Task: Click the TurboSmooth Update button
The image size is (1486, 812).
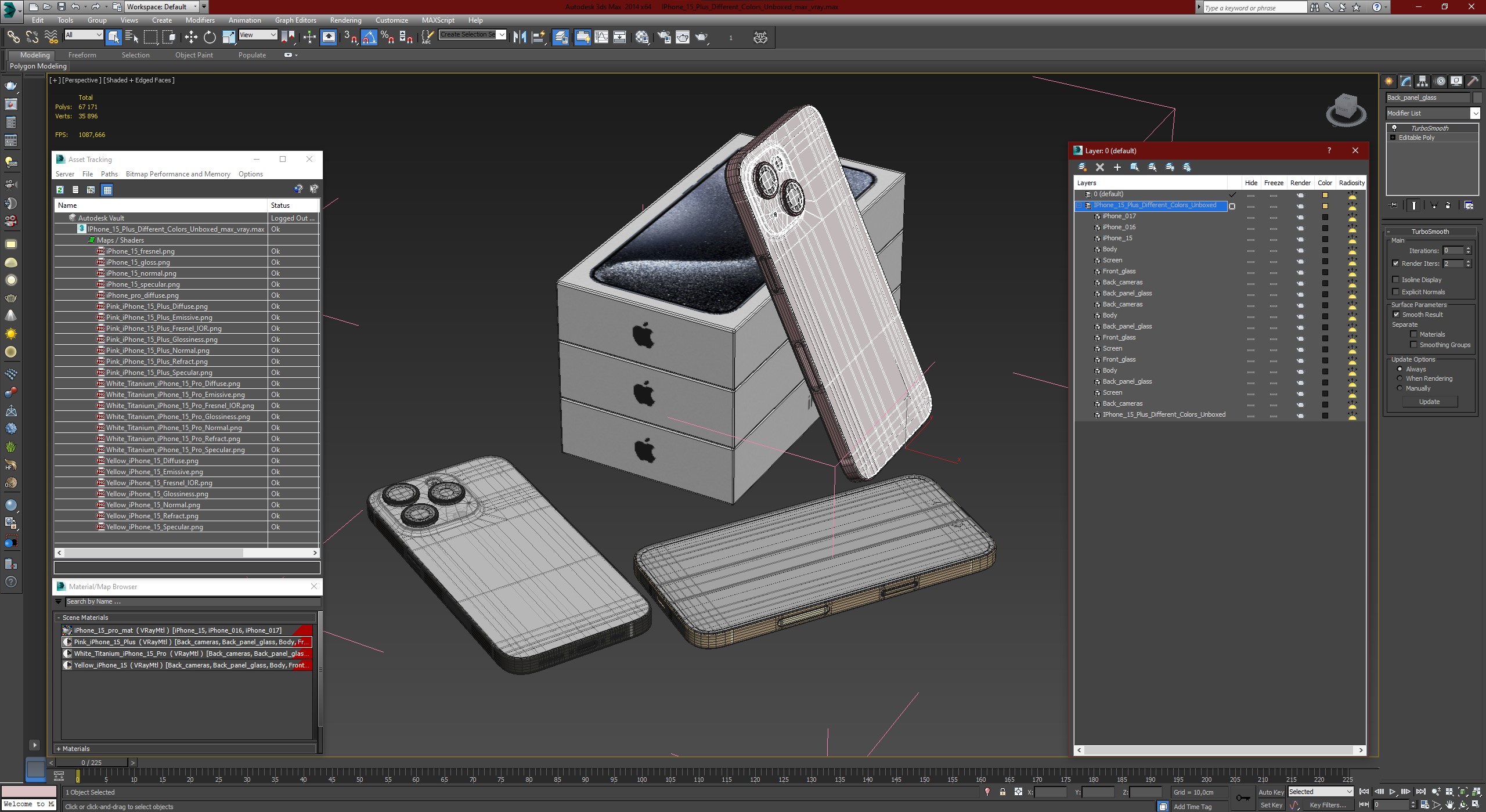Action: click(x=1429, y=402)
